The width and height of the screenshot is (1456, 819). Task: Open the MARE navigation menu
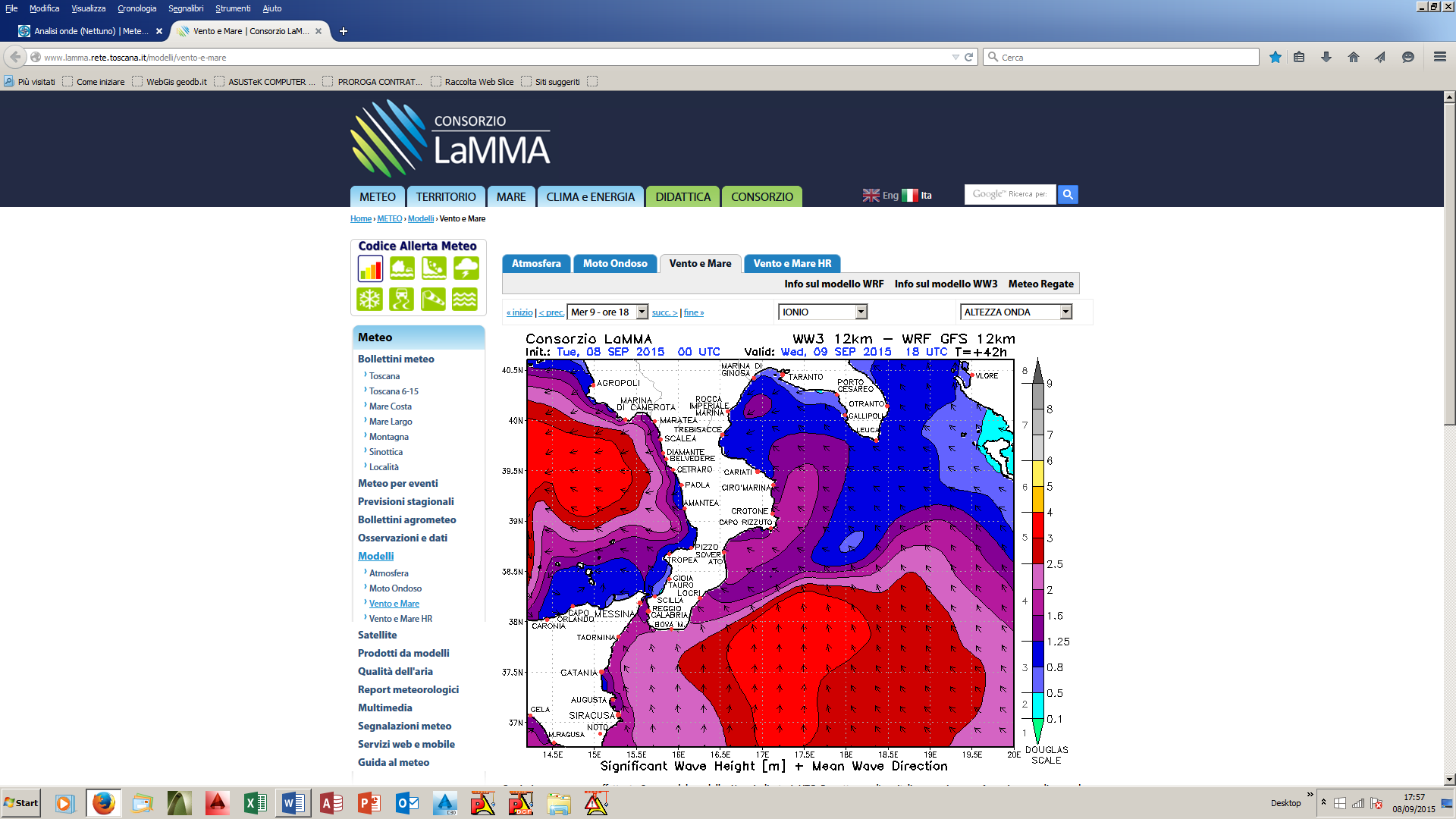point(511,197)
